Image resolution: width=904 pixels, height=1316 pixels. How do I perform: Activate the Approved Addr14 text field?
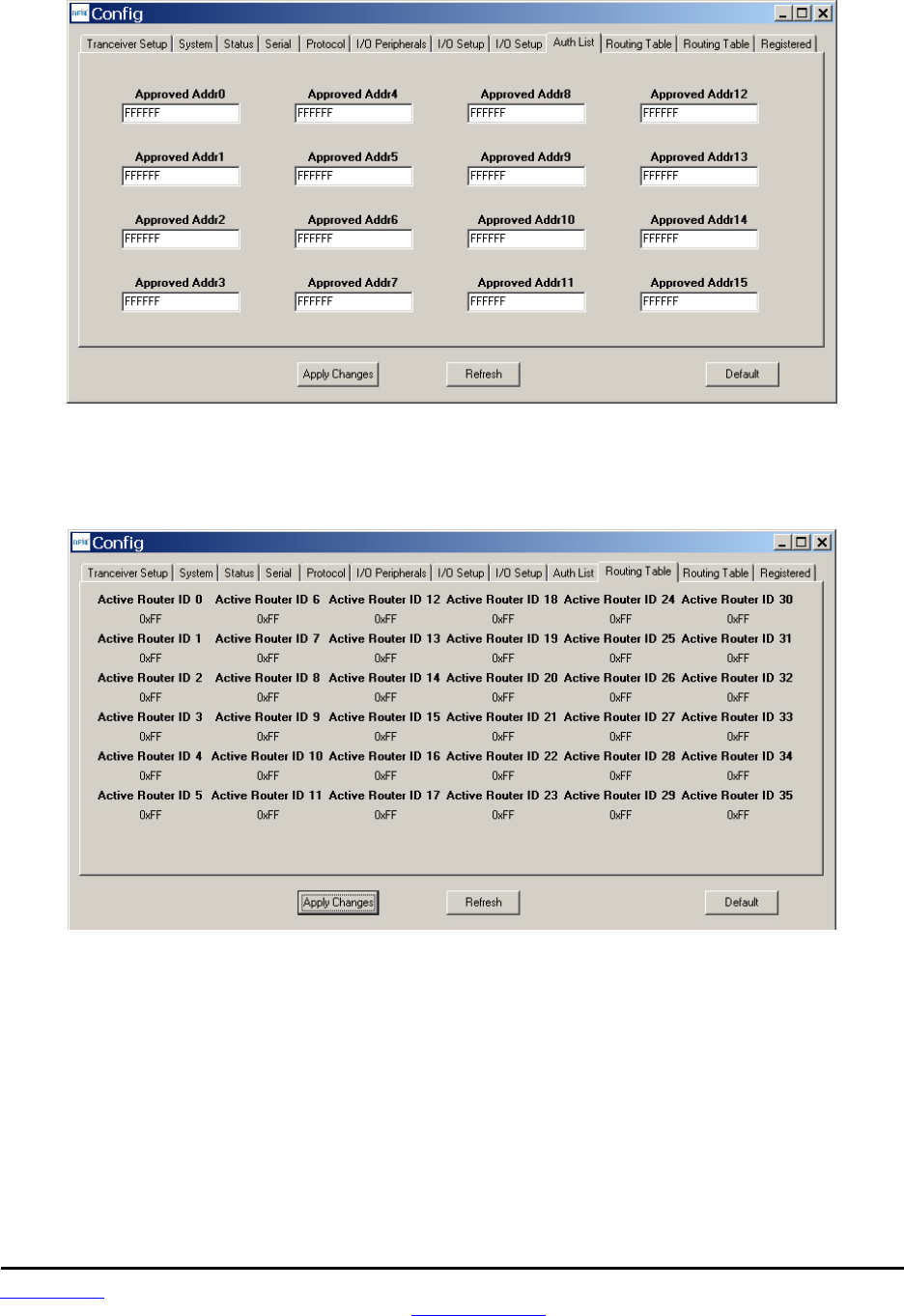coord(699,239)
